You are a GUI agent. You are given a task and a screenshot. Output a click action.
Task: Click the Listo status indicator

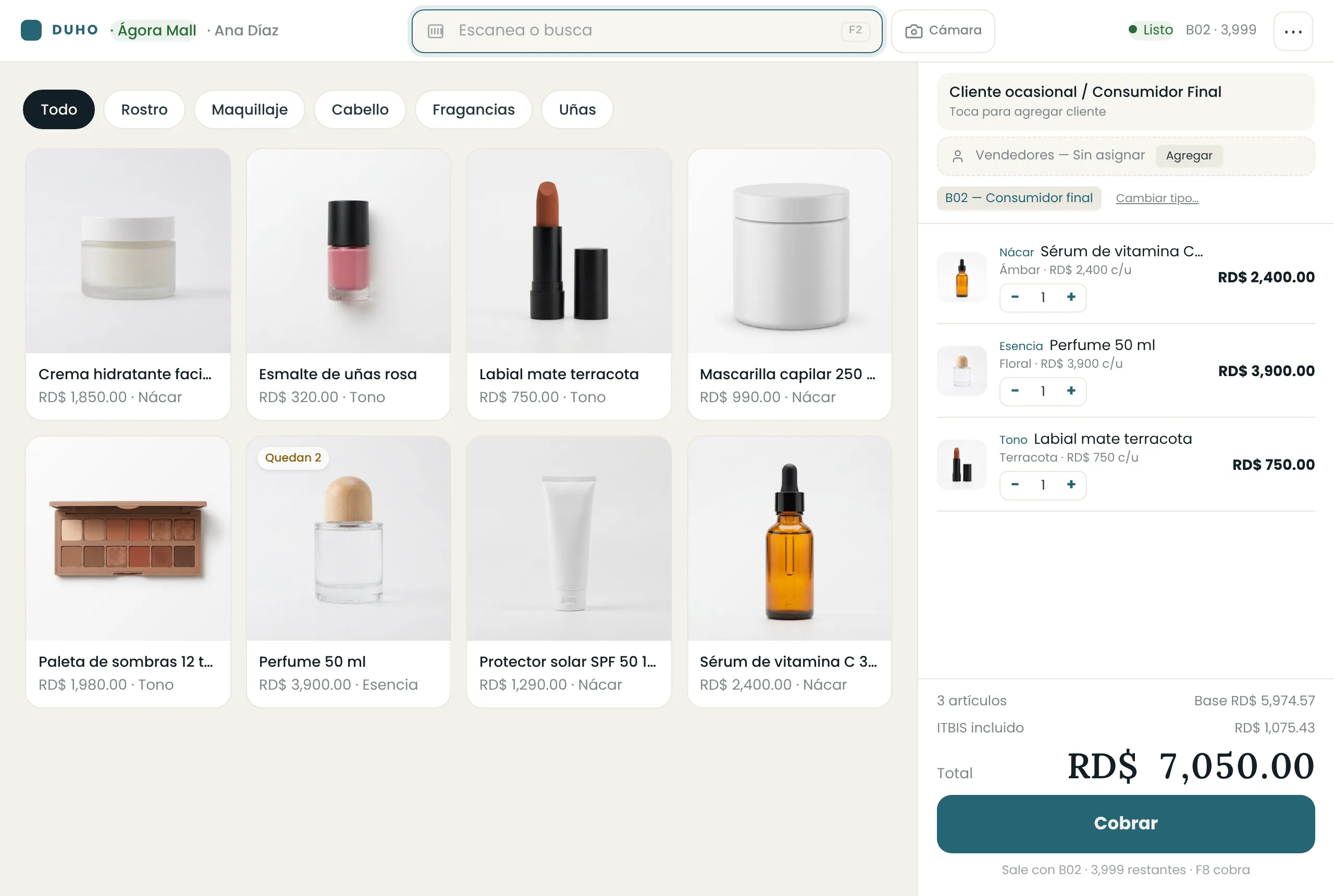(x=1151, y=30)
